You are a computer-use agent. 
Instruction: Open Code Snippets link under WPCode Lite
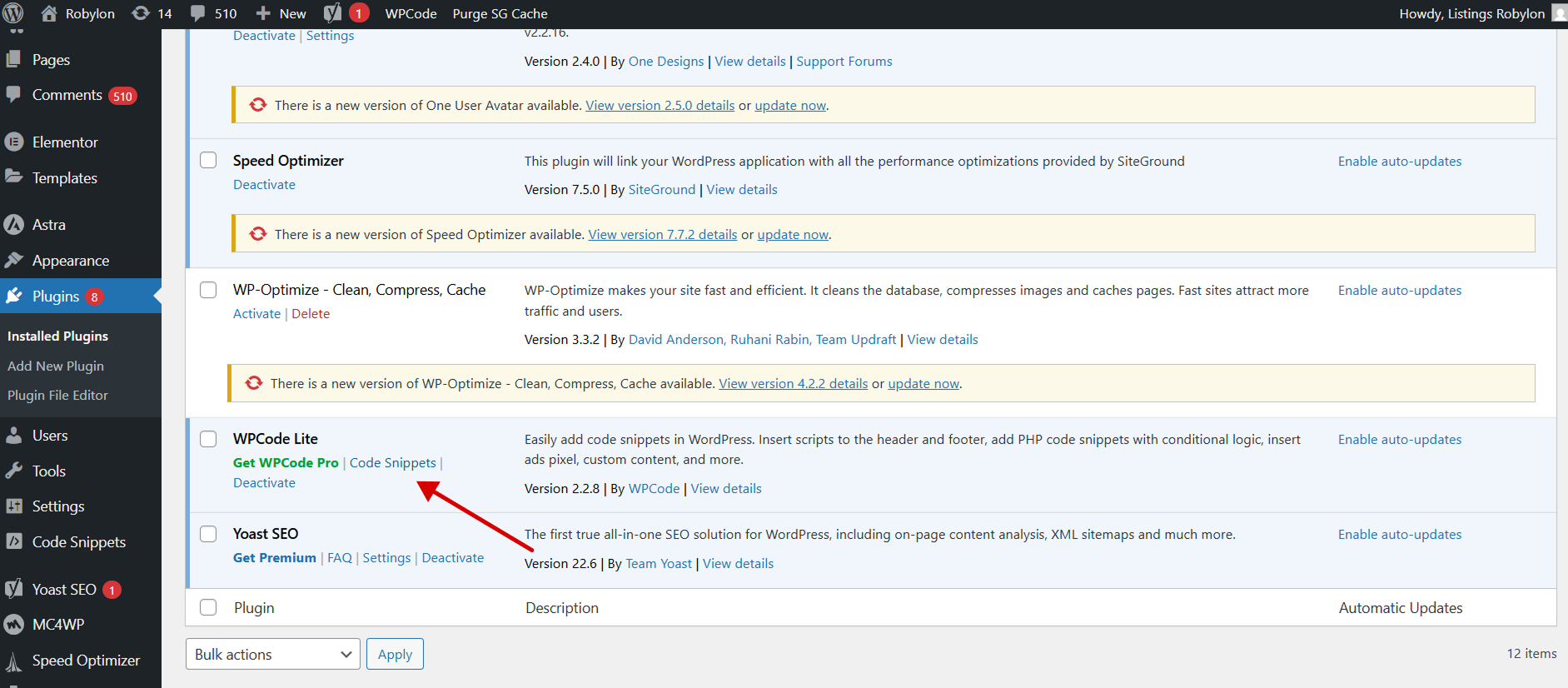click(x=392, y=462)
